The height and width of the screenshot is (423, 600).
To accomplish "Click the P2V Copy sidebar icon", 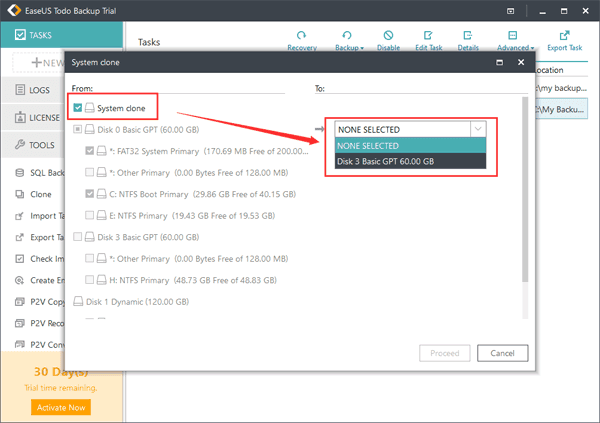I will pos(19,302).
